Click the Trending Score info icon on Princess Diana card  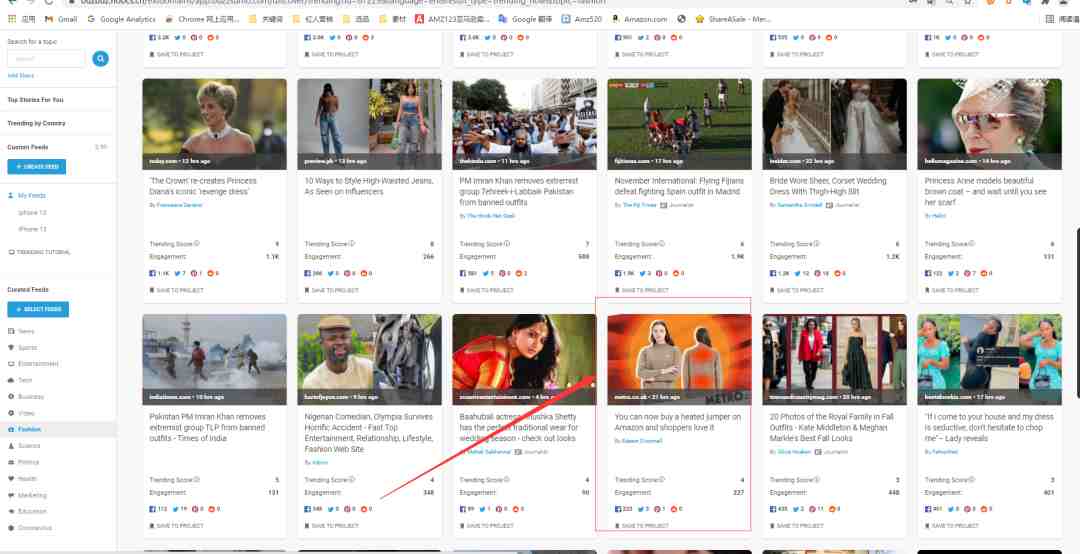click(x=196, y=244)
